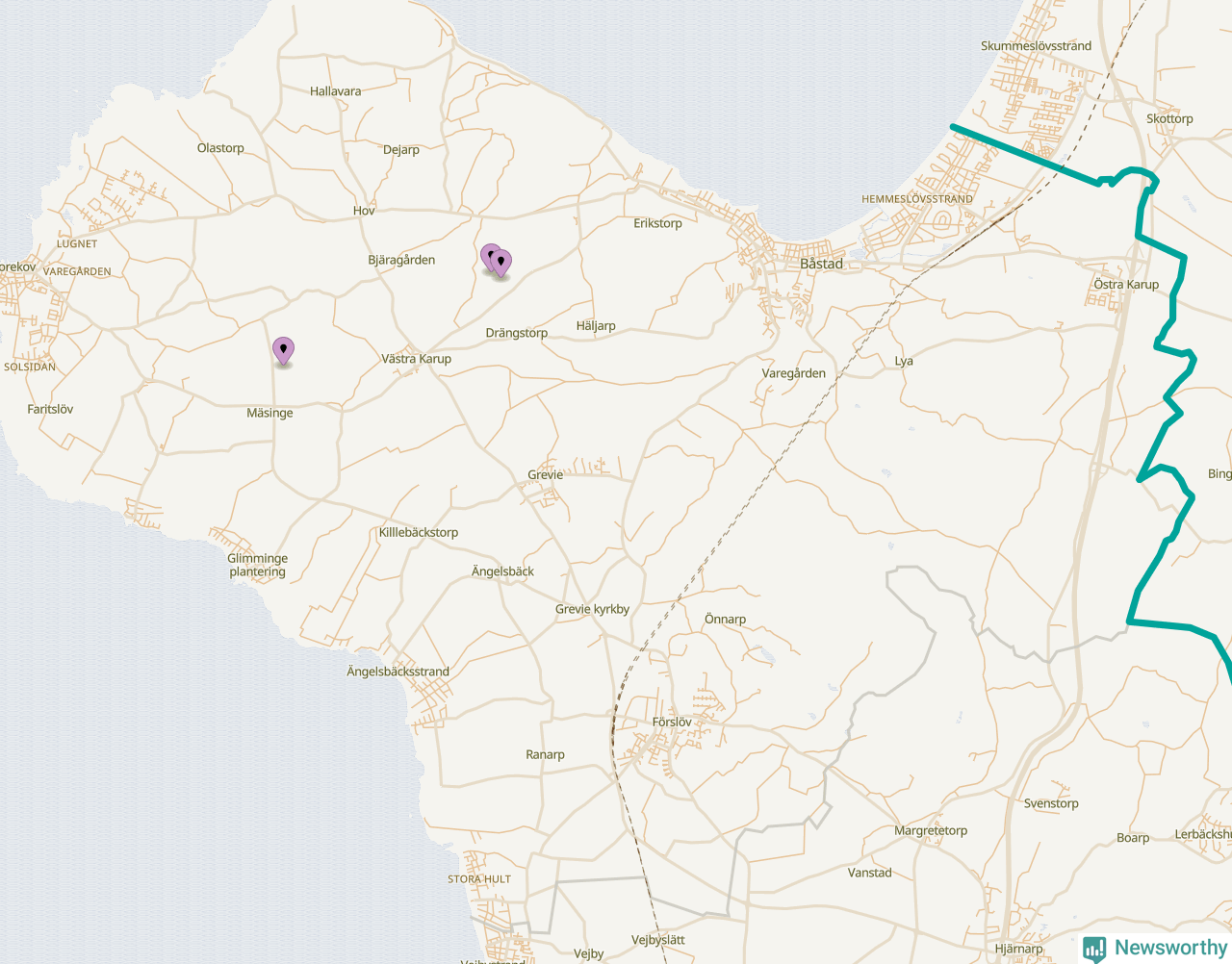Click the Ängelsbäcksstrand label
Image resolution: width=1232 pixels, height=964 pixels.
[398, 672]
